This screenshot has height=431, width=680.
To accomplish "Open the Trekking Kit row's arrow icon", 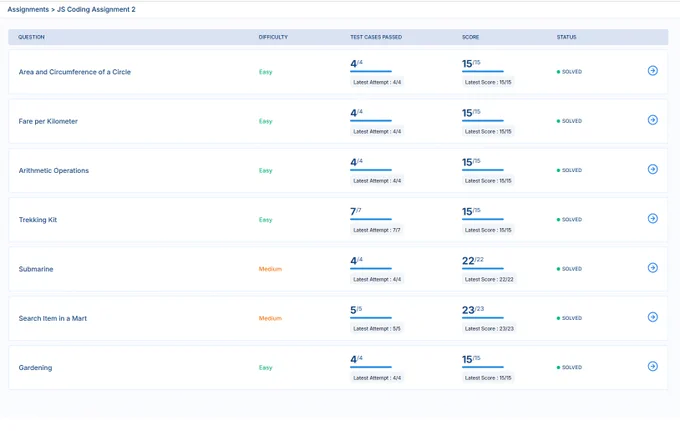I will coord(653,218).
